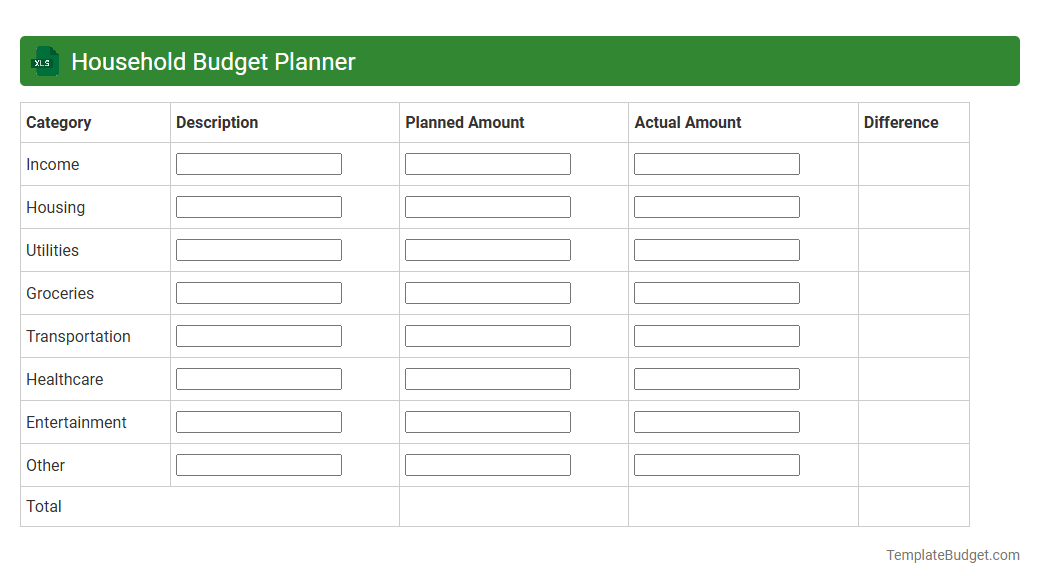1040x584 pixels.
Task: Click the Entertainment actual amount field
Action: (716, 421)
